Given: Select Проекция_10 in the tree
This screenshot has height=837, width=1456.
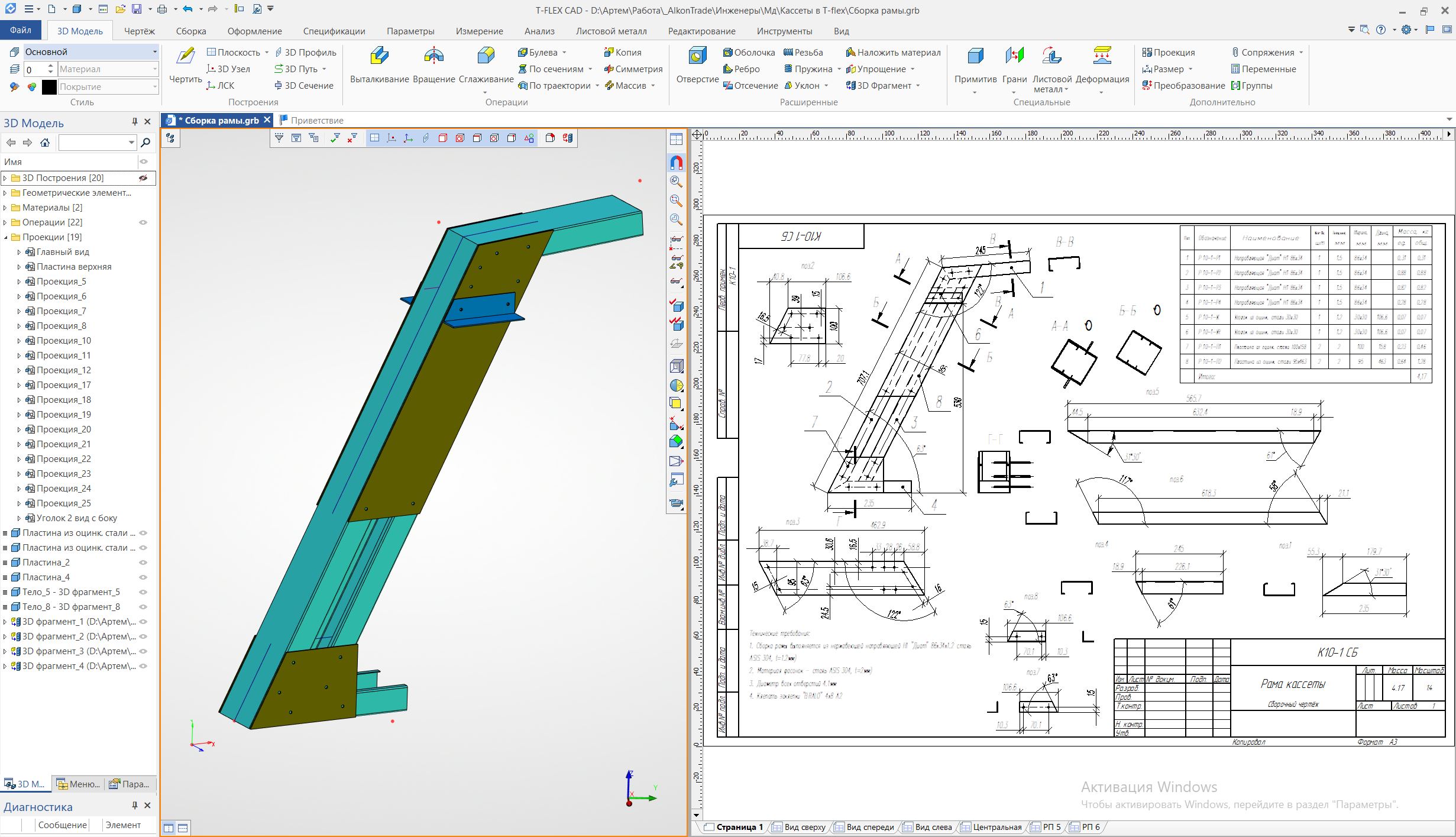Looking at the screenshot, I should tap(64, 341).
